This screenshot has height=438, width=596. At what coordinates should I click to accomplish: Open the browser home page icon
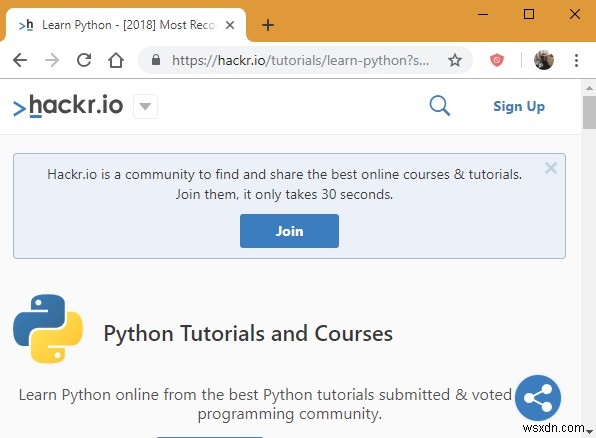tap(116, 60)
